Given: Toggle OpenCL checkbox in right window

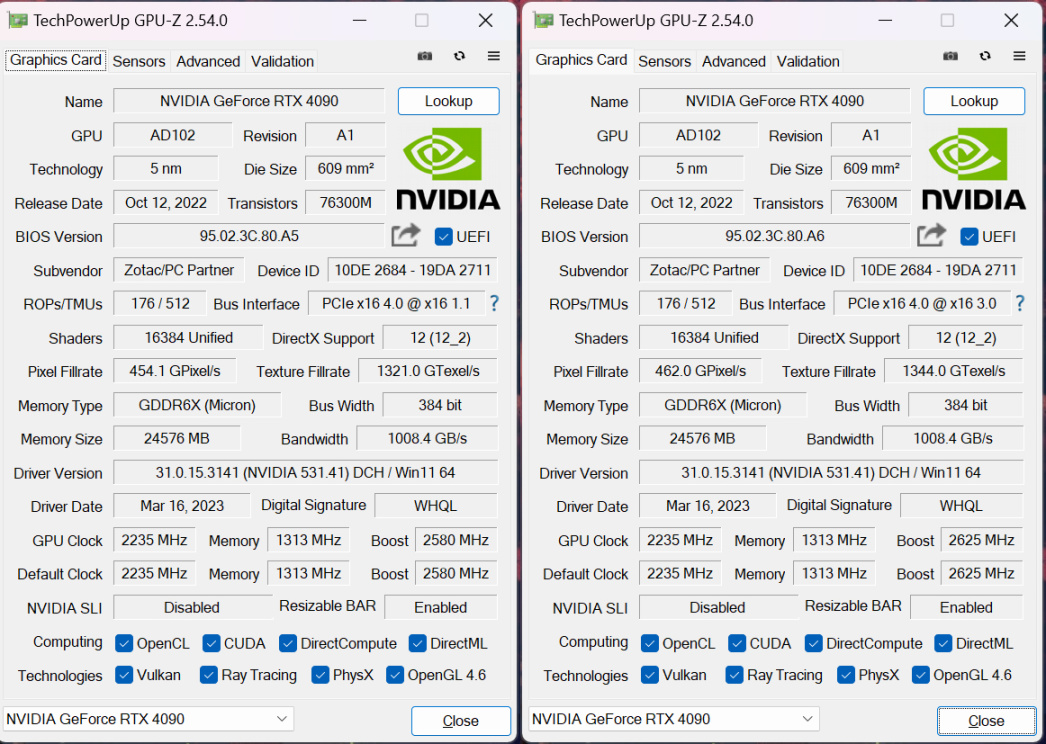Looking at the screenshot, I should click(x=649, y=643).
